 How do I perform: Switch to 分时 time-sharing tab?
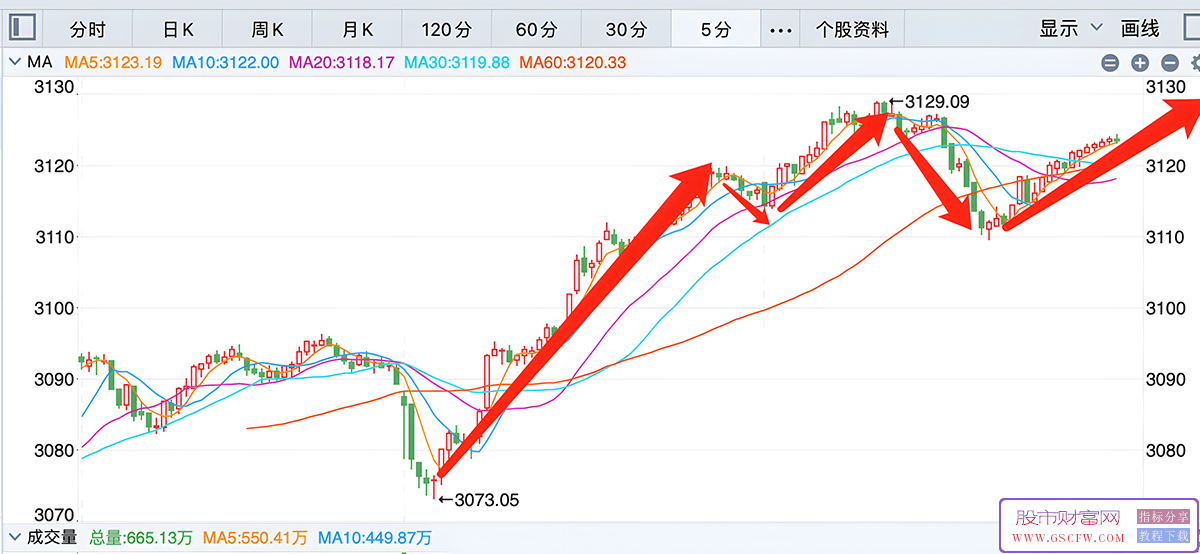(x=87, y=29)
